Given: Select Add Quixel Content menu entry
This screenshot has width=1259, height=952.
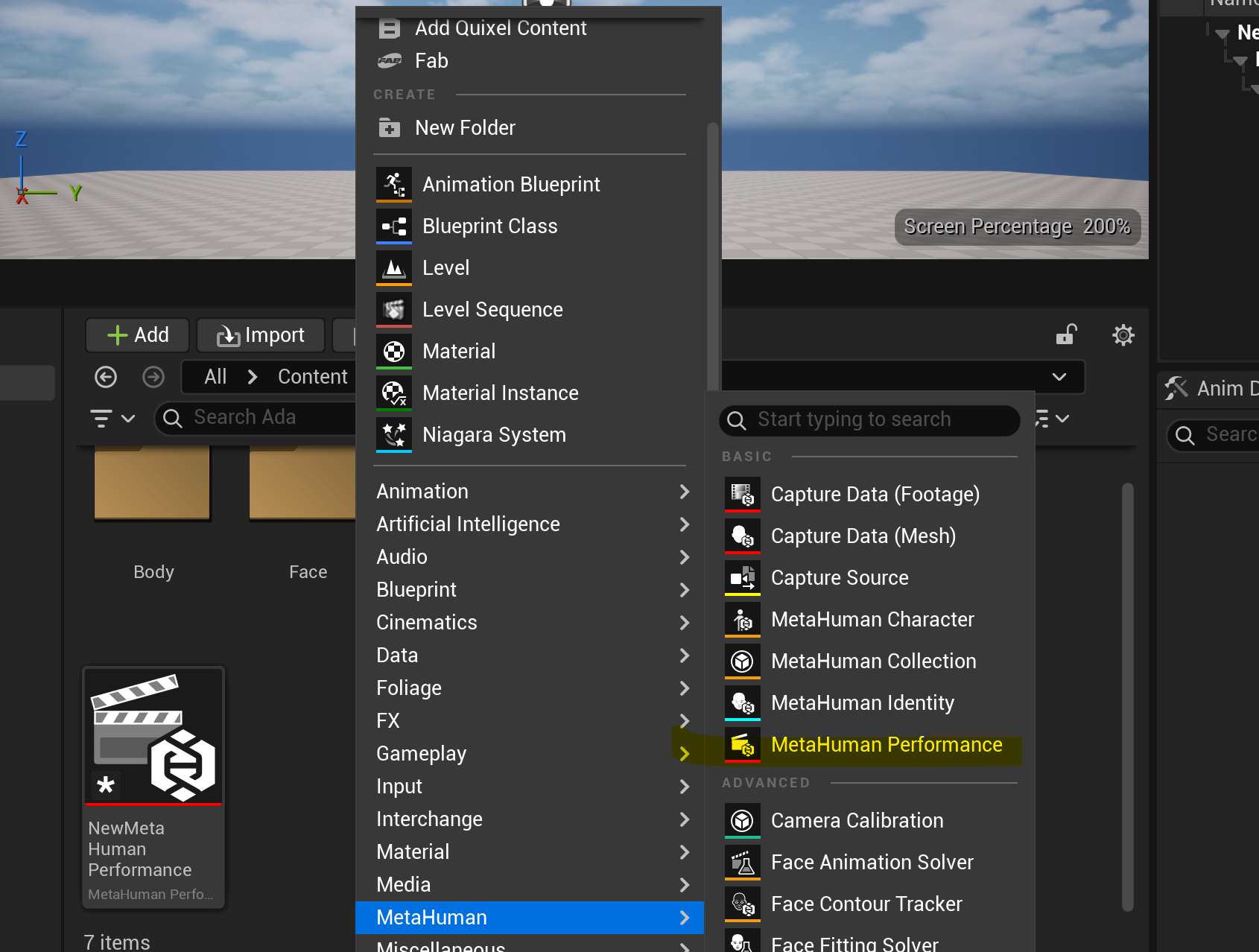Looking at the screenshot, I should [530, 28].
